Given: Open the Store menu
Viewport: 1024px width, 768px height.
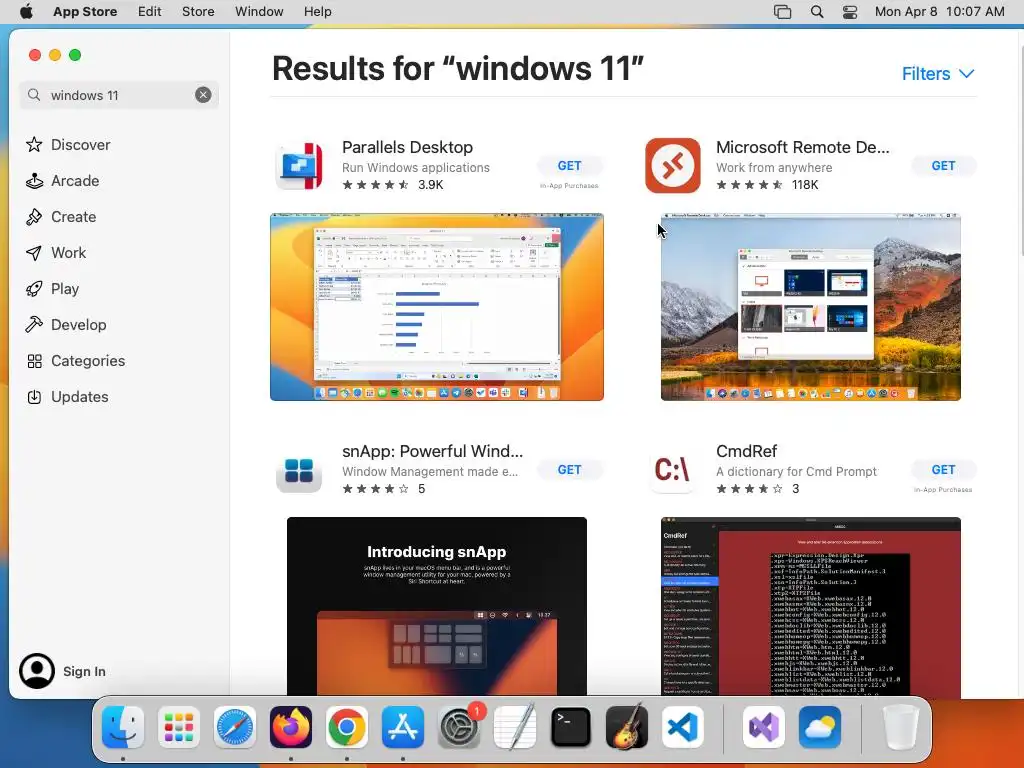Looking at the screenshot, I should tap(198, 11).
